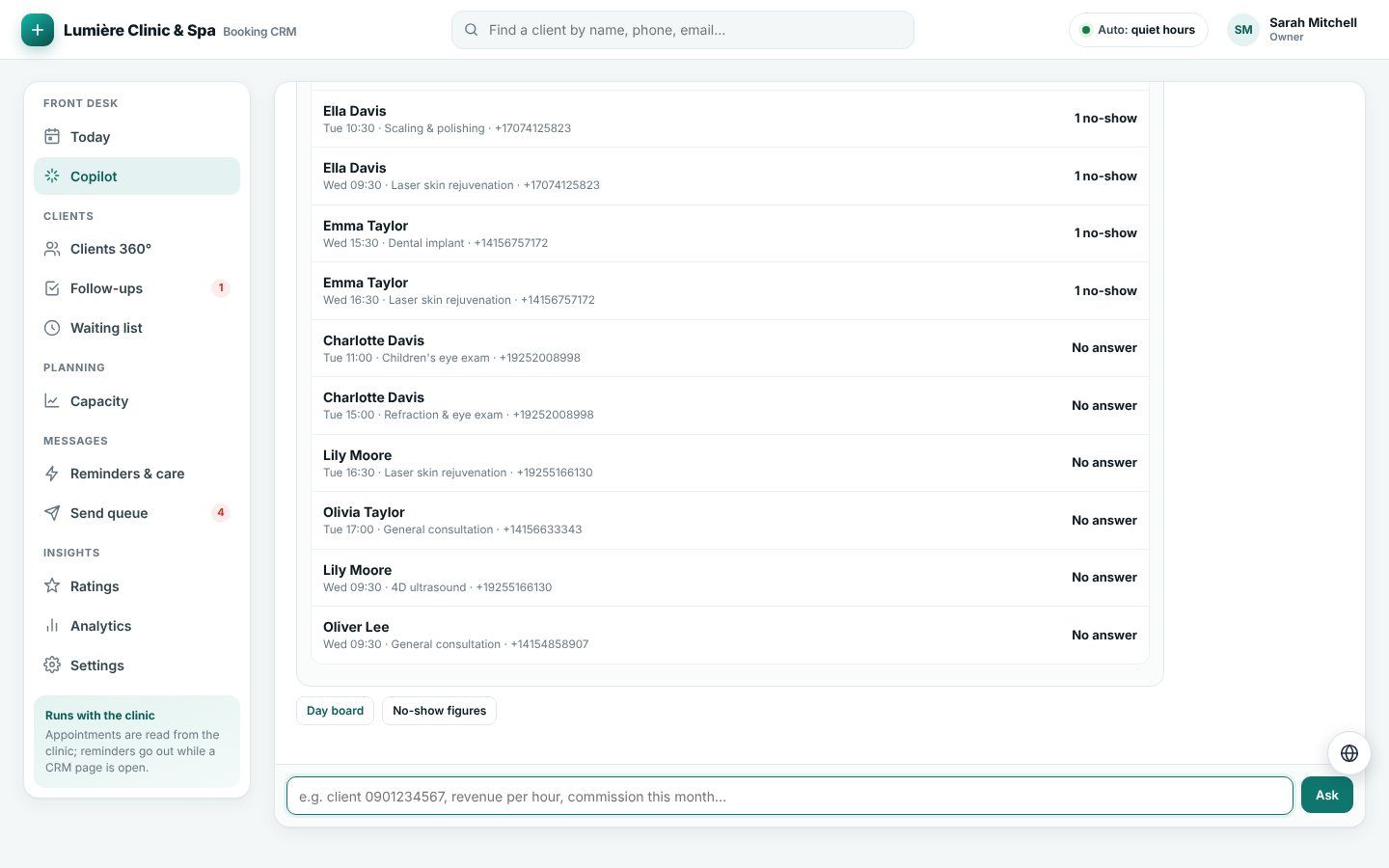This screenshot has width=1389, height=868.
Task: Click the globe language button
Action: click(x=1349, y=753)
